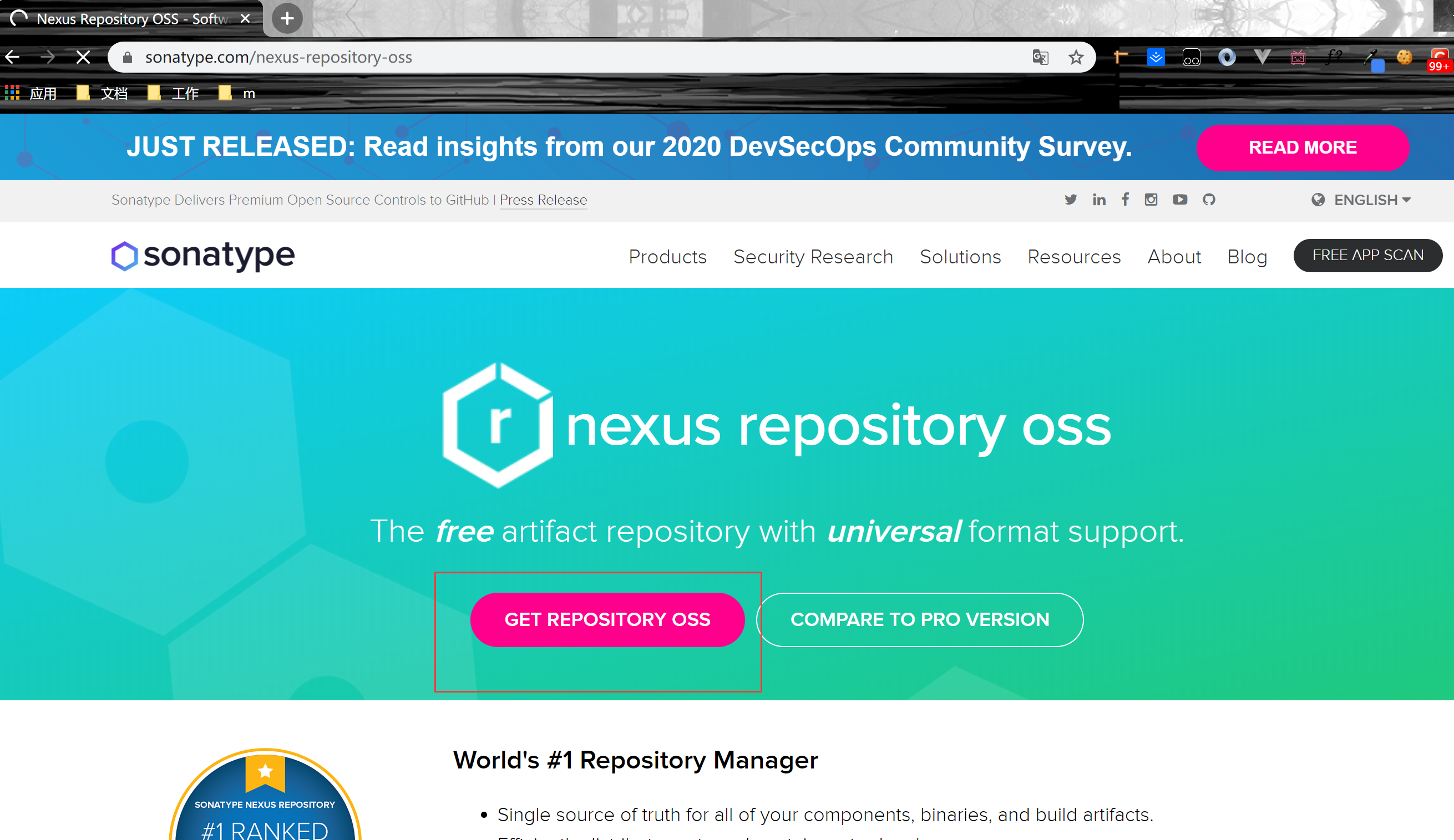Click the forward navigation arrow

tap(48, 57)
